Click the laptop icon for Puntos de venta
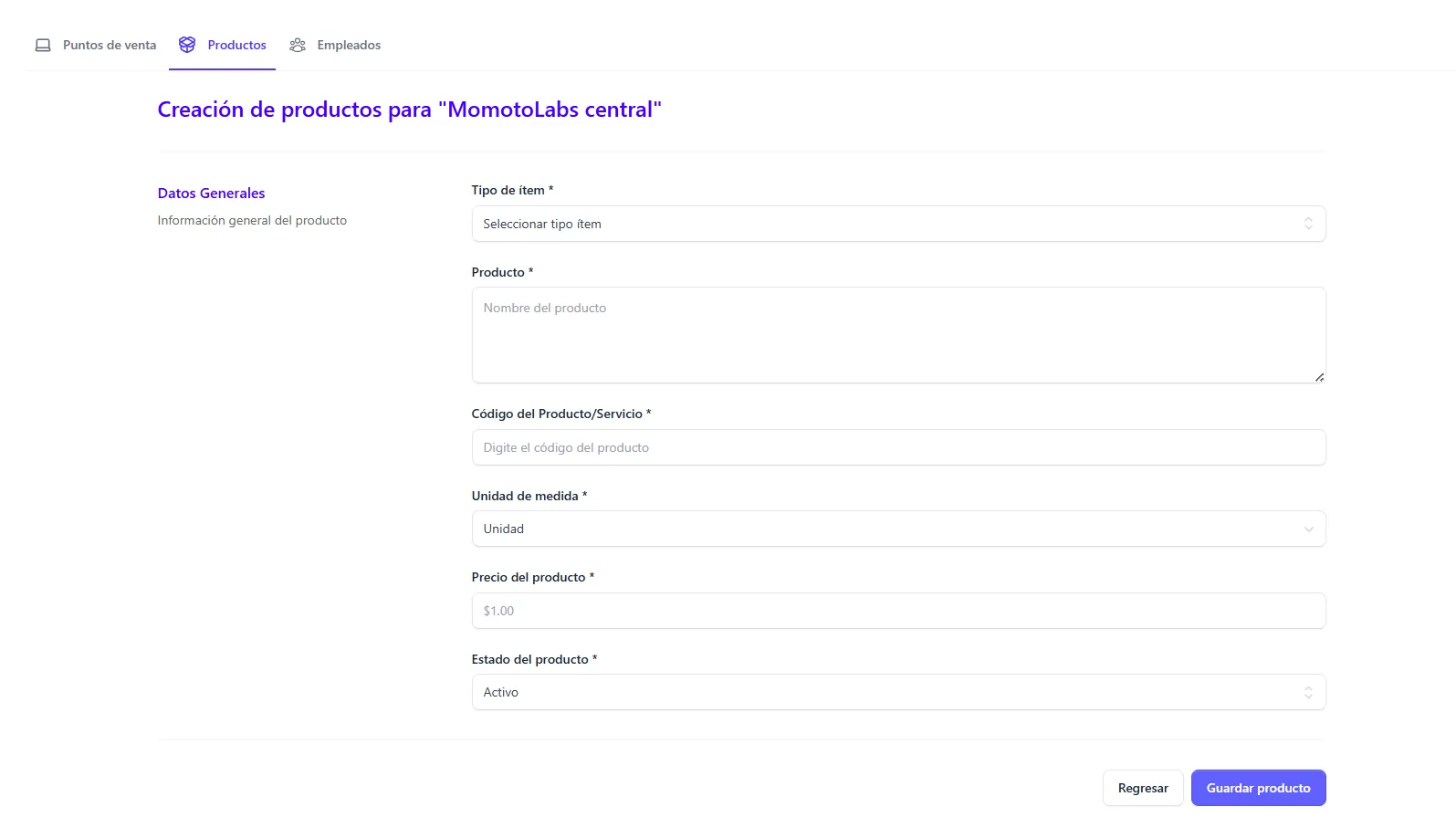 pyautogui.click(x=43, y=45)
